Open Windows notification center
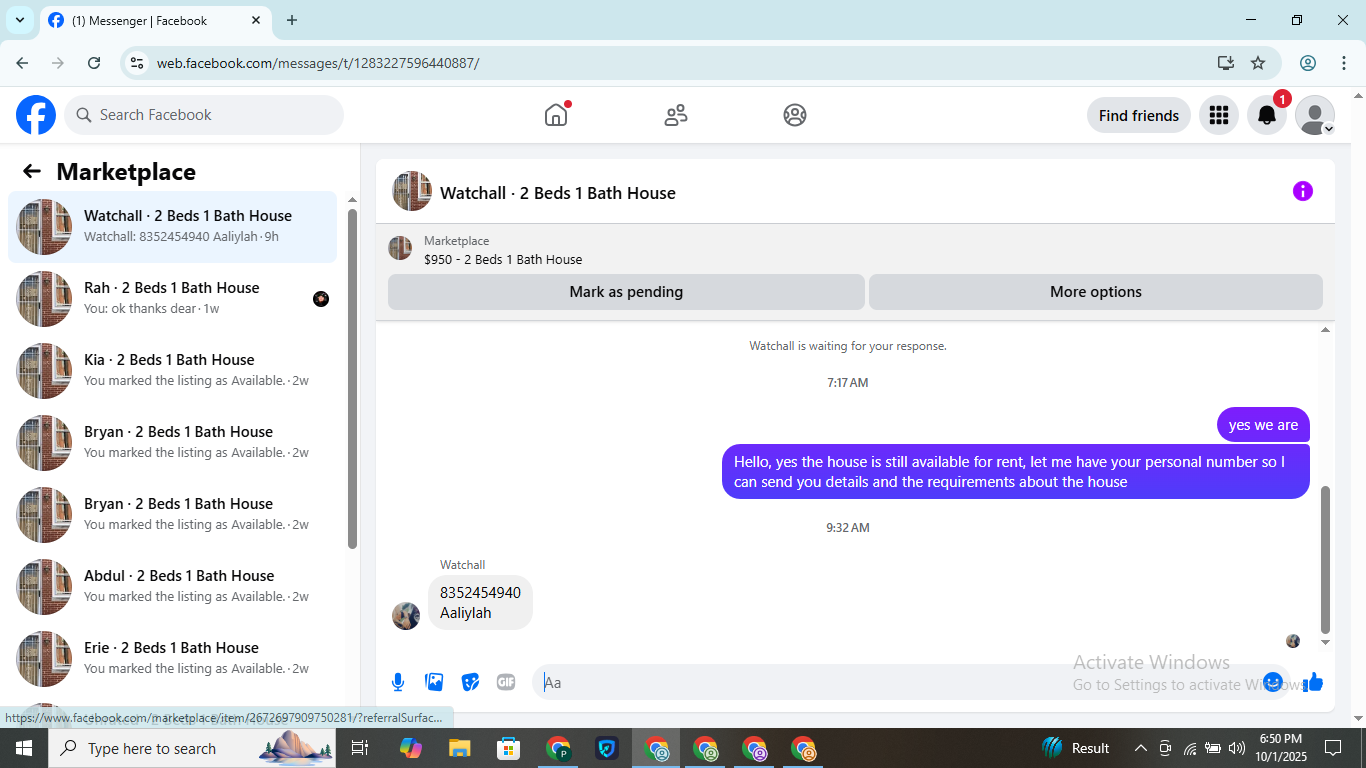The image size is (1366, 768). click(1333, 748)
